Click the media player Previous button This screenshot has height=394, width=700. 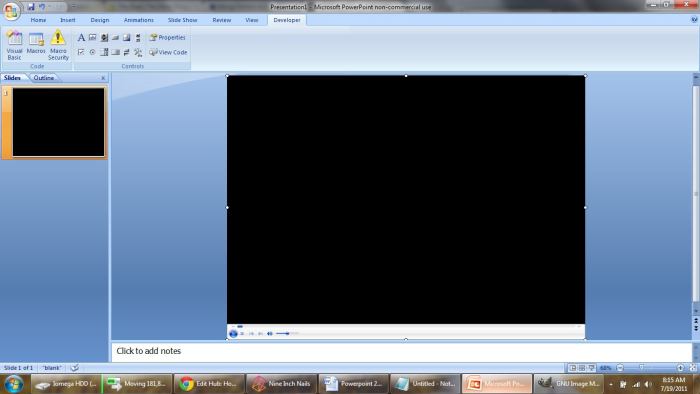251,333
